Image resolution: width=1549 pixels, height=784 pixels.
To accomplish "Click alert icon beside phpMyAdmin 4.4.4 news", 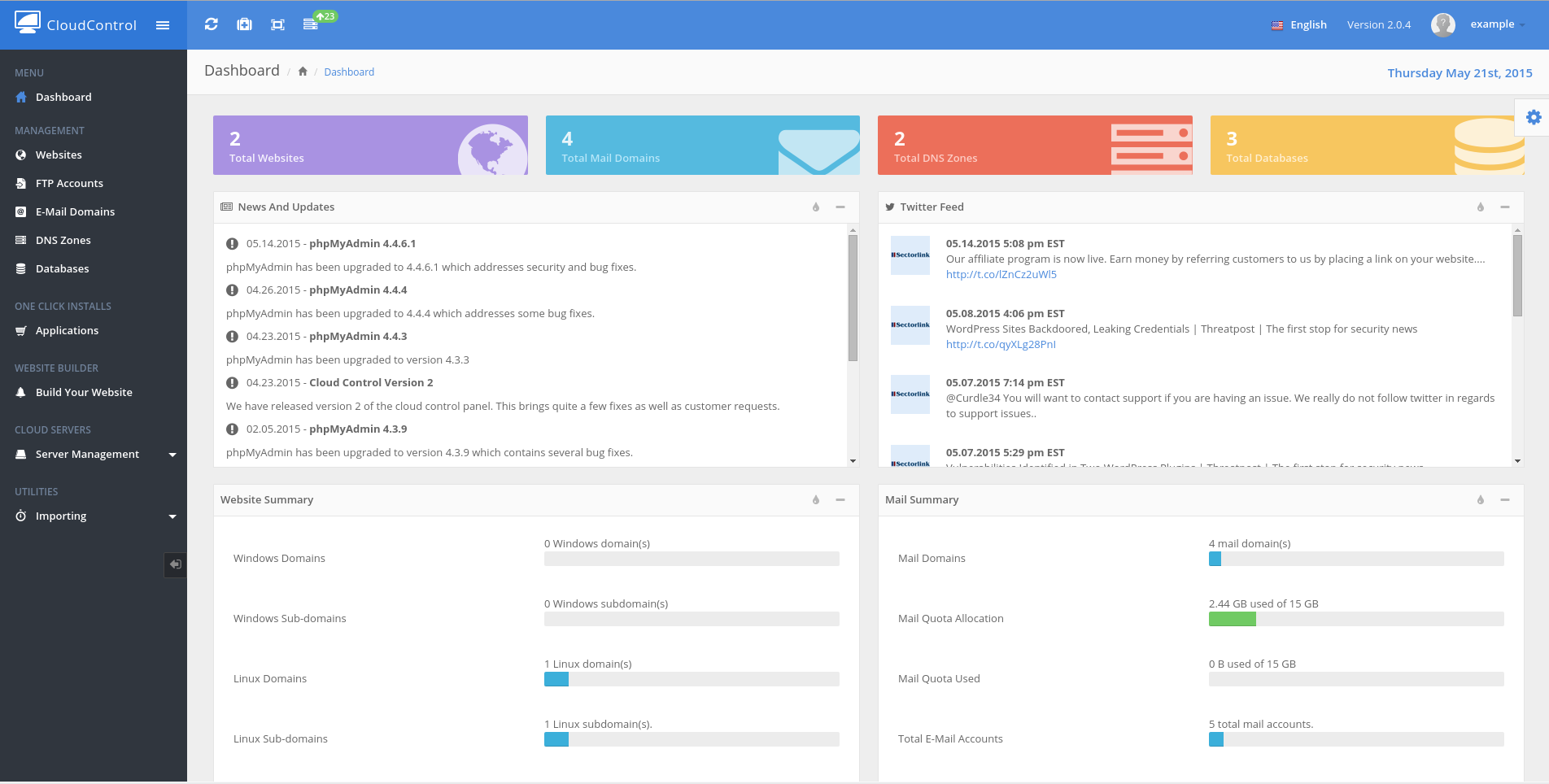I will pyautogui.click(x=232, y=290).
